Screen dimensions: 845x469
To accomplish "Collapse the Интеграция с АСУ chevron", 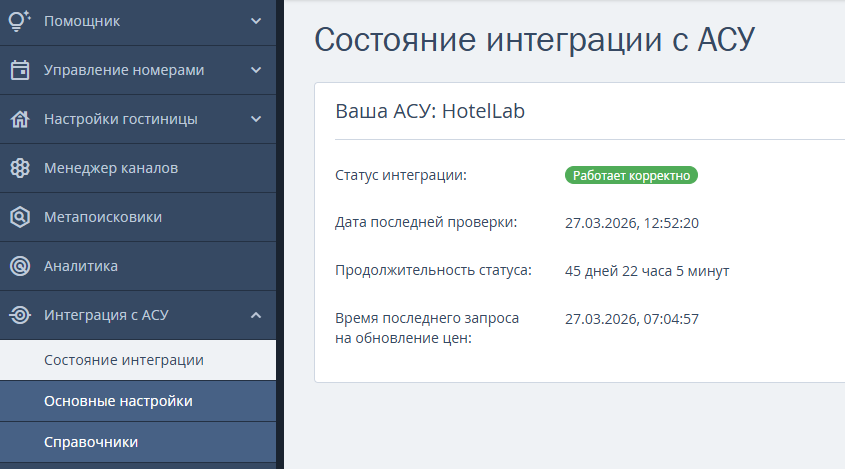I will (256, 315).
